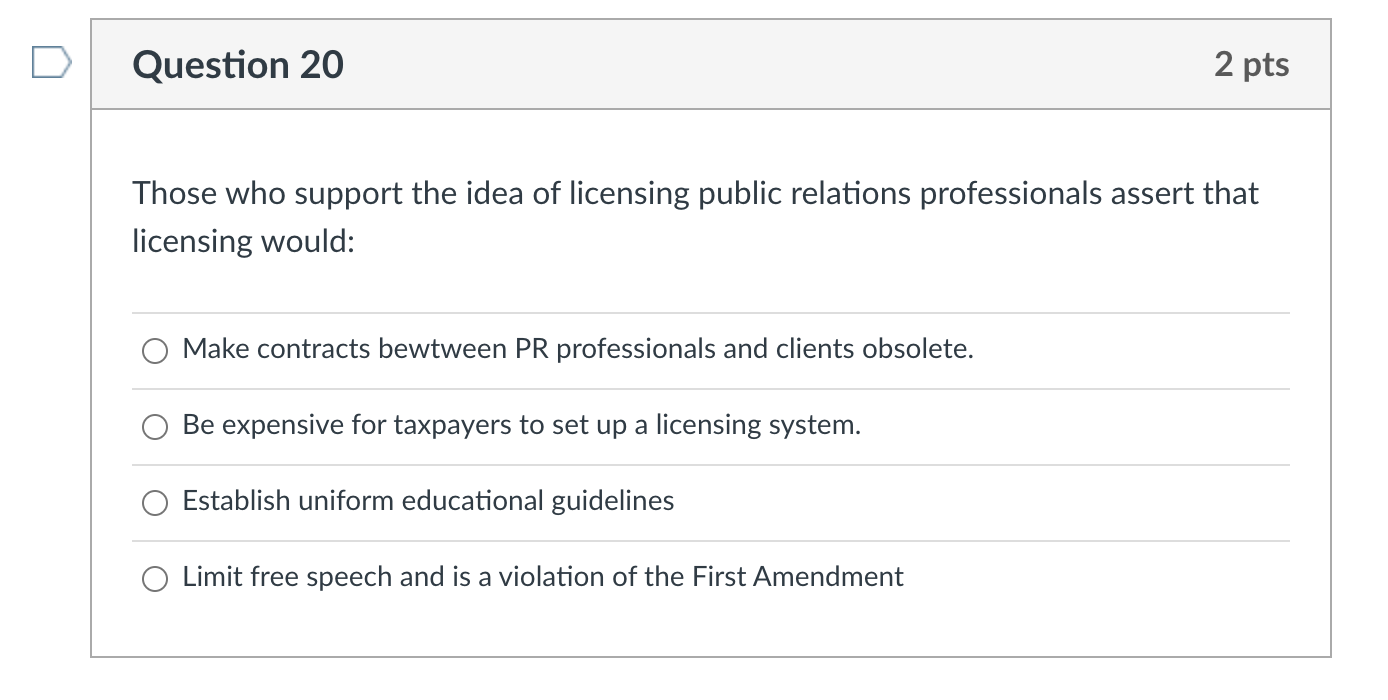Screen dimensions: 1388x700
Task: Click the 'Question 20' header title
Action: 238,64
